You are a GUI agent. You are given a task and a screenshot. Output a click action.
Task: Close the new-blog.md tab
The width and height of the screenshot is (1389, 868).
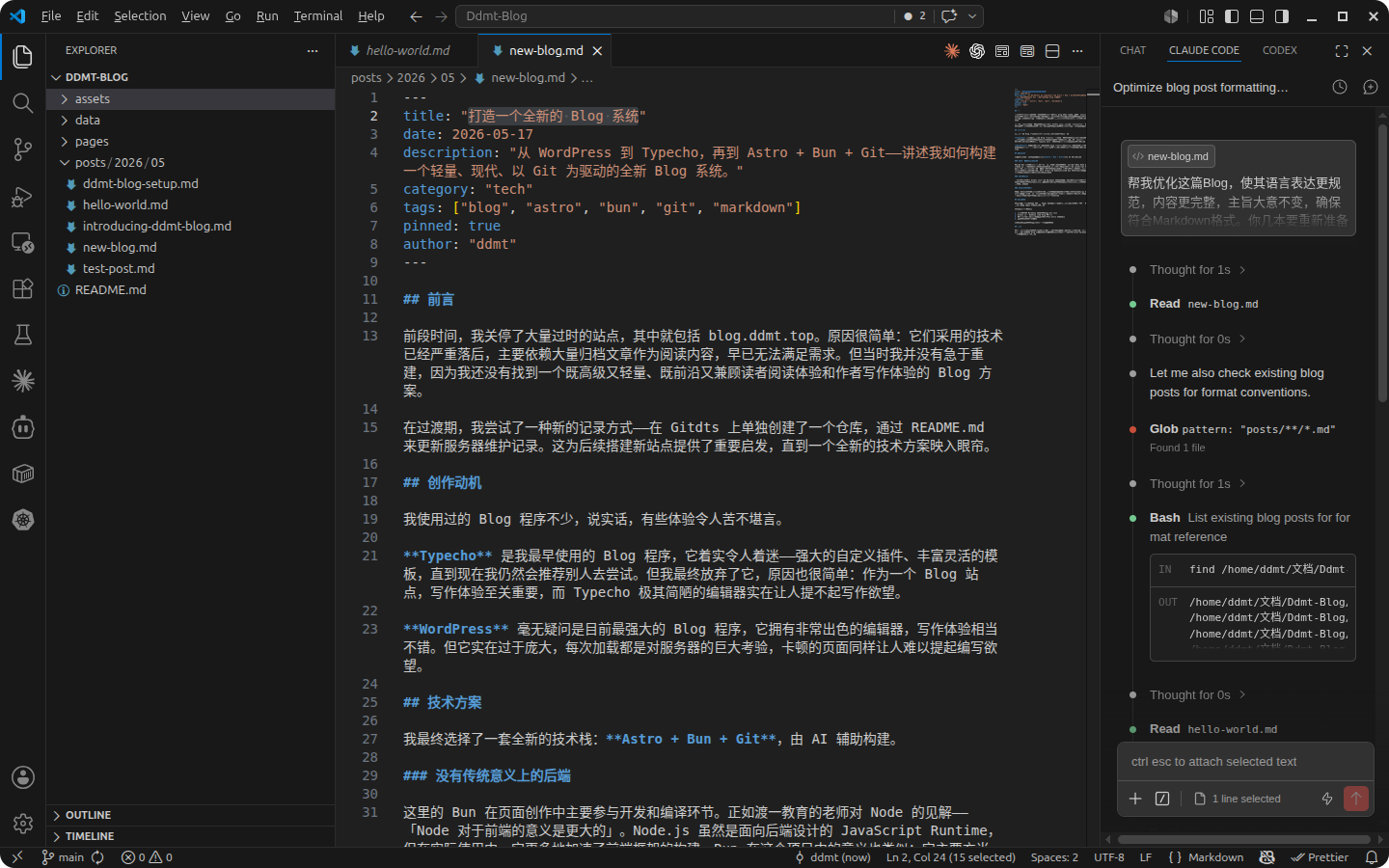(x=597, y=51)
